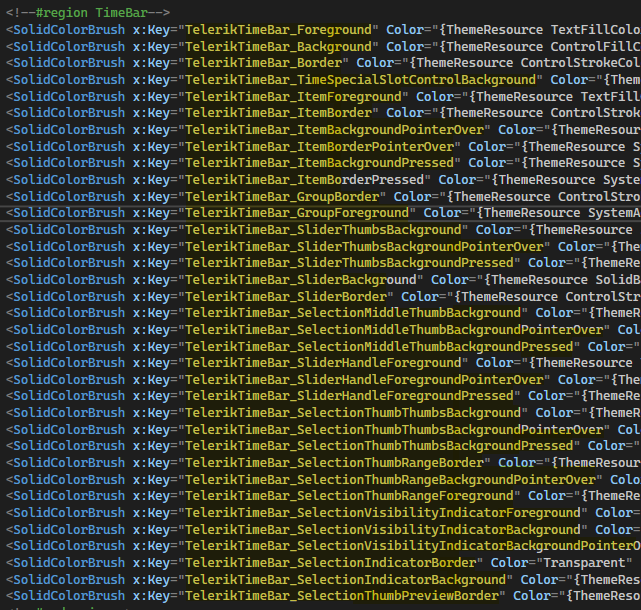Click "TelerikTimeBar_SelectionVisibilityIndicatorBackground" key
This screenshot has height=610, width=641.
(383, 530)
